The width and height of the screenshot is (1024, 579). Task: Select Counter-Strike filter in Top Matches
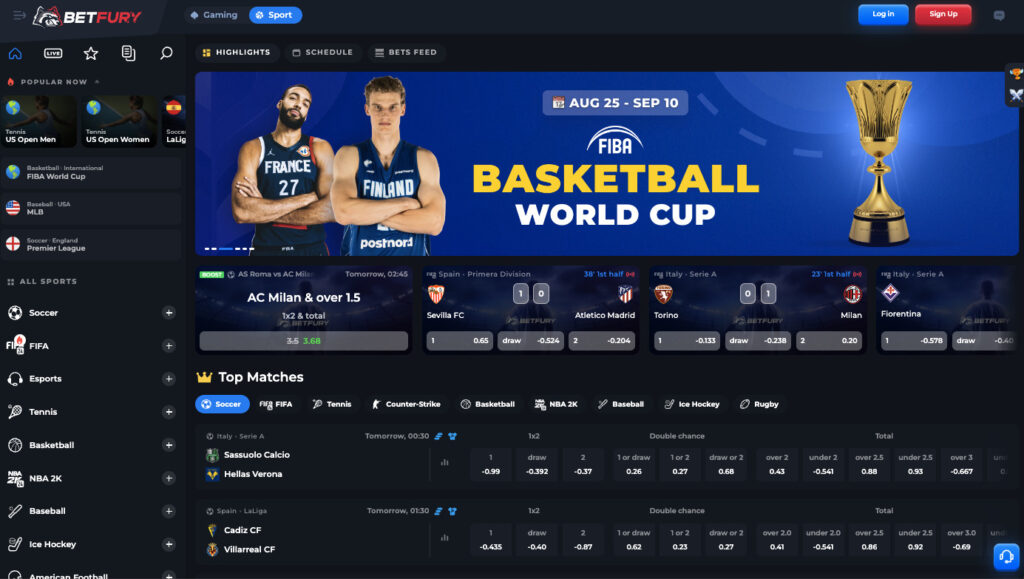point(406,405)
